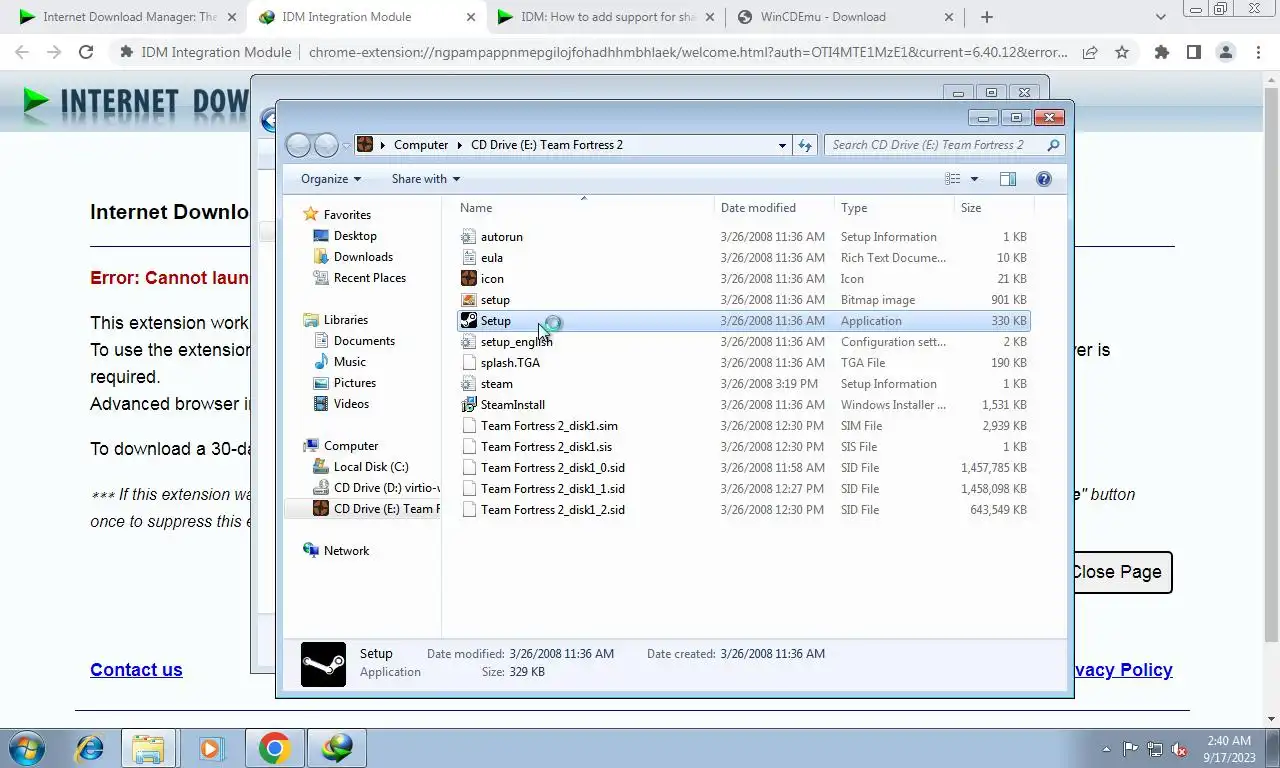Select the eula rich text document

[743, 258]
